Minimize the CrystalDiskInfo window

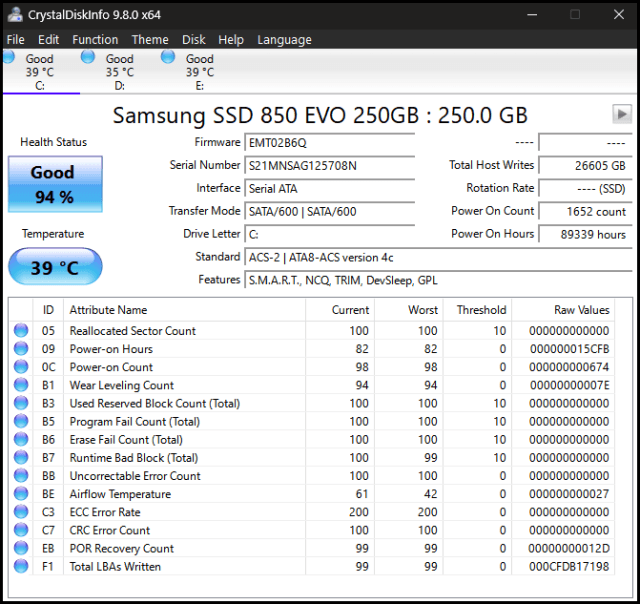pos(532,15)
